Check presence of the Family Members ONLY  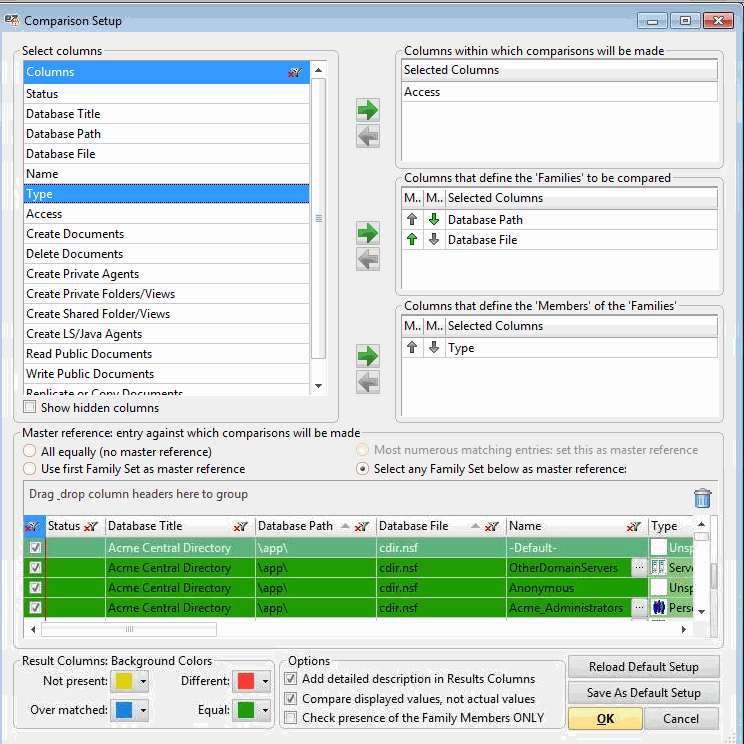click(291, 717)
